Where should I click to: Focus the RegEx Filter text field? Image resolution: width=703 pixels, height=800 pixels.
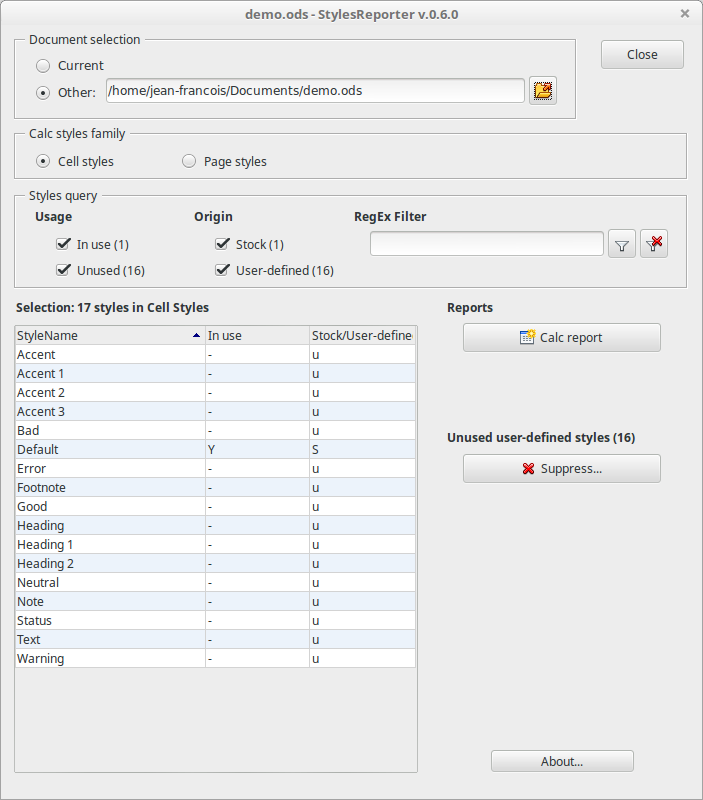pyautogui.click(x=487, y=244)
